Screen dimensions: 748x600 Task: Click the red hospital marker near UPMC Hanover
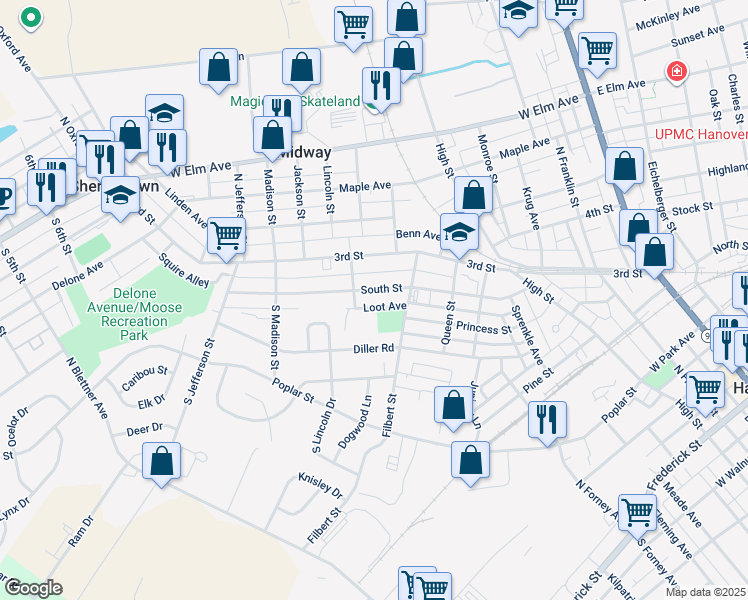pos(677,71)
